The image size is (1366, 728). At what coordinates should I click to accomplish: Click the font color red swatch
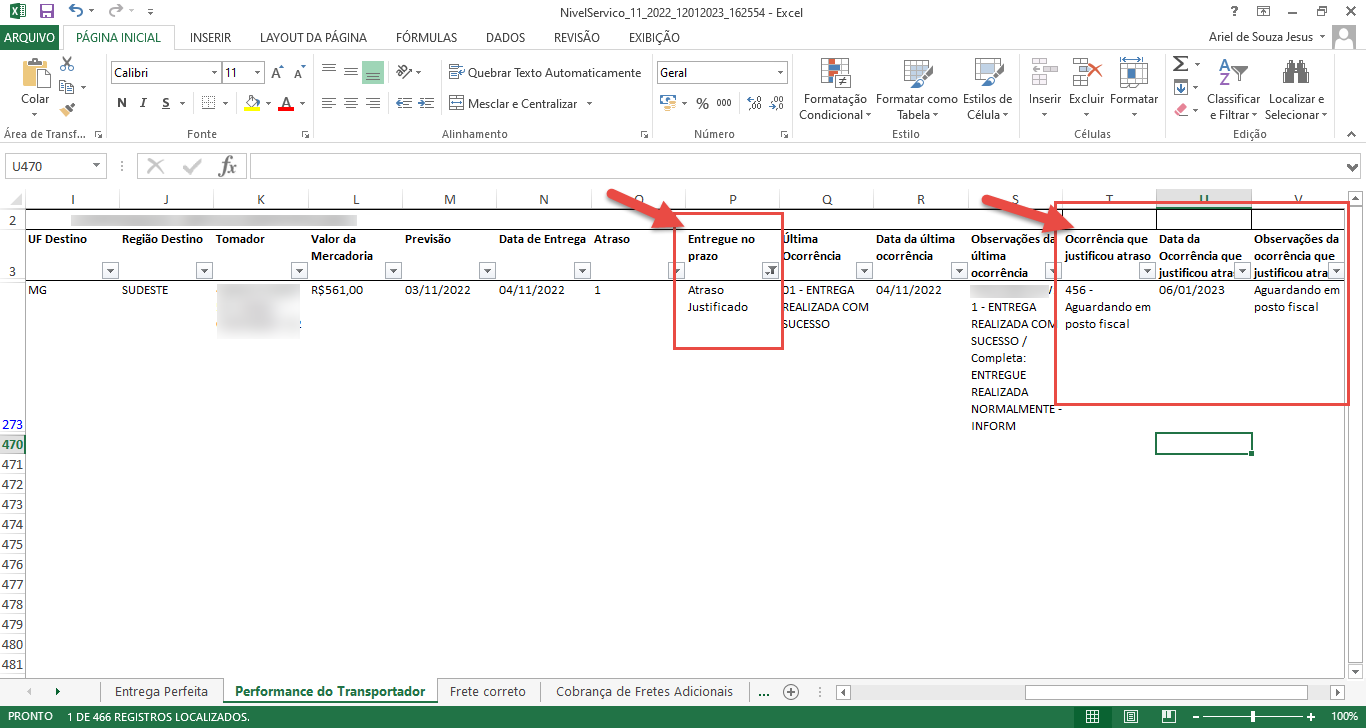coord(287,103)
